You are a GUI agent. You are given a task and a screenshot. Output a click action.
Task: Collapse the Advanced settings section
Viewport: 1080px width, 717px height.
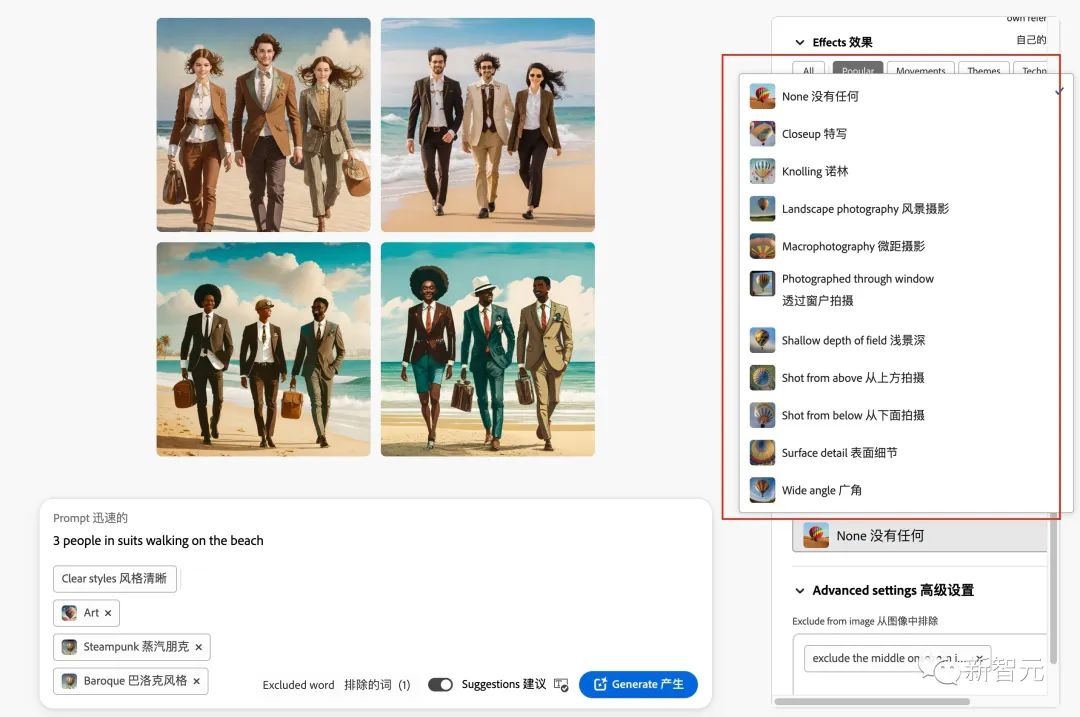click(x=799, y=591)
